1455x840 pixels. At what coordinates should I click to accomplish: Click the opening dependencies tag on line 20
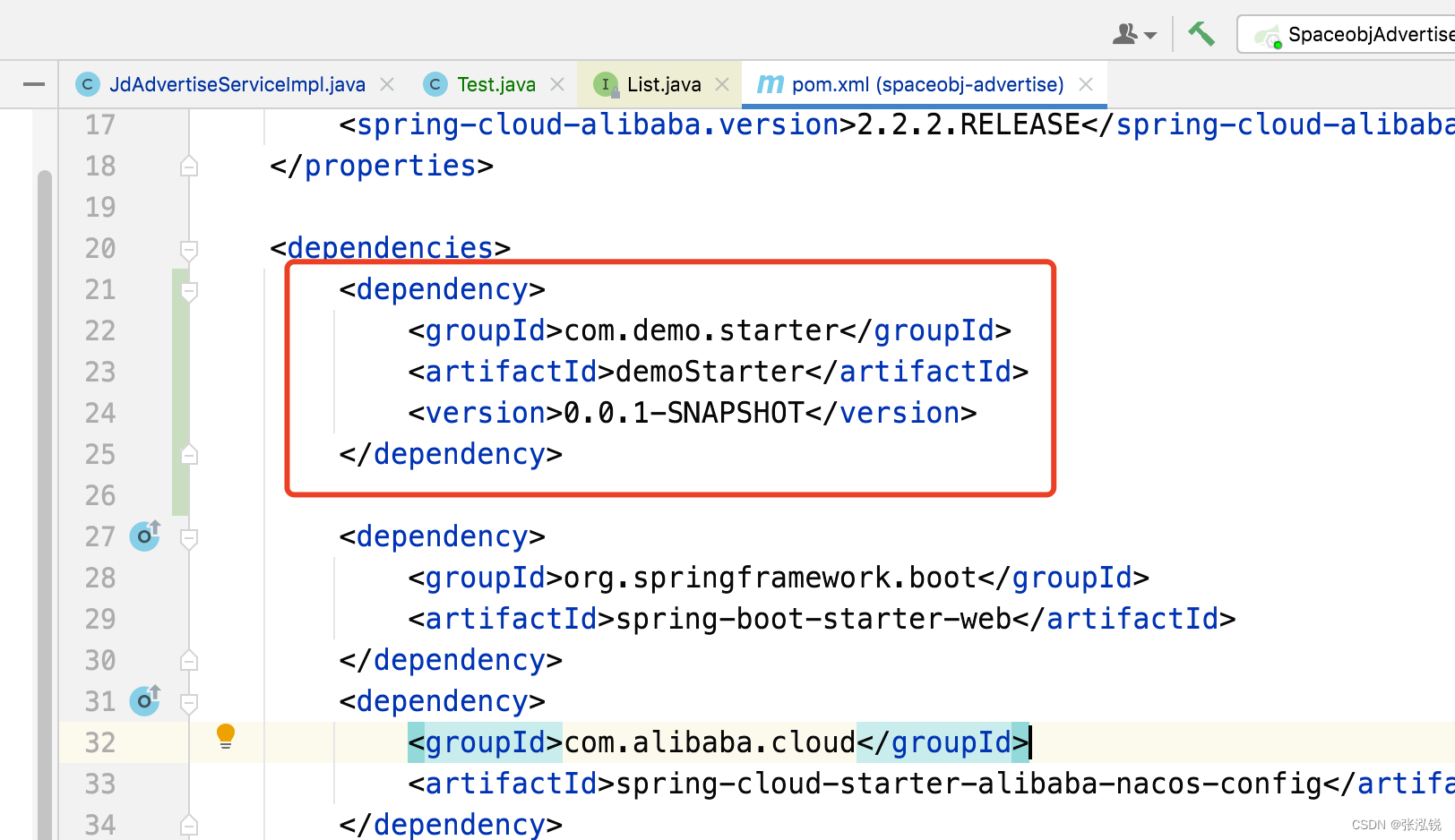(x=391, y=247)
